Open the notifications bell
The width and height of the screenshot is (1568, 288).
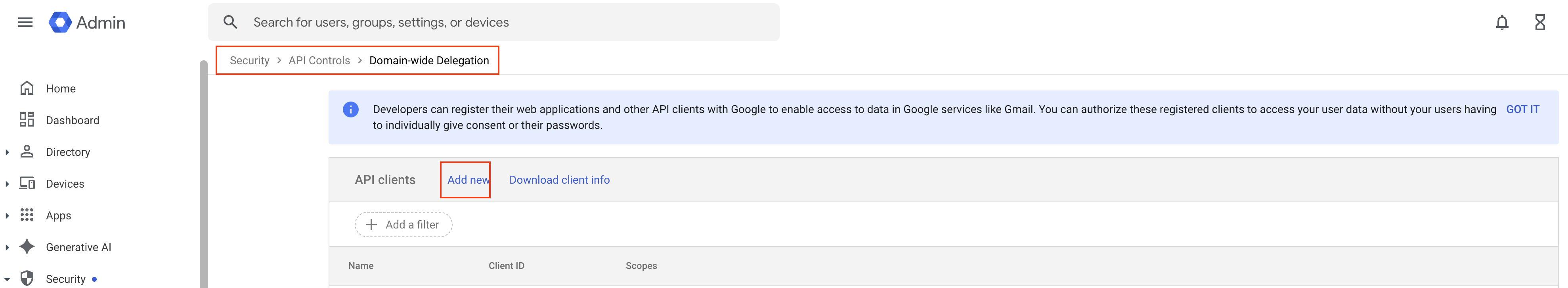click(1502, 23)
